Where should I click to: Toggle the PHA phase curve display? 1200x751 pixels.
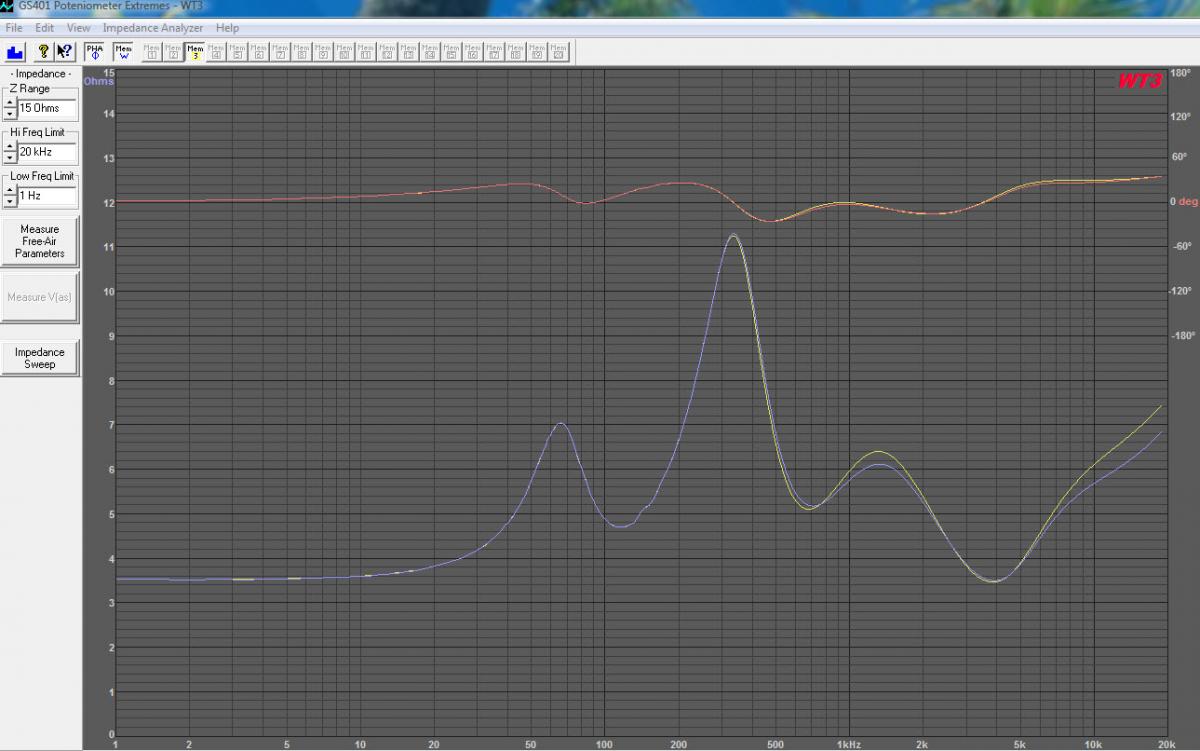tap(94, 51)
